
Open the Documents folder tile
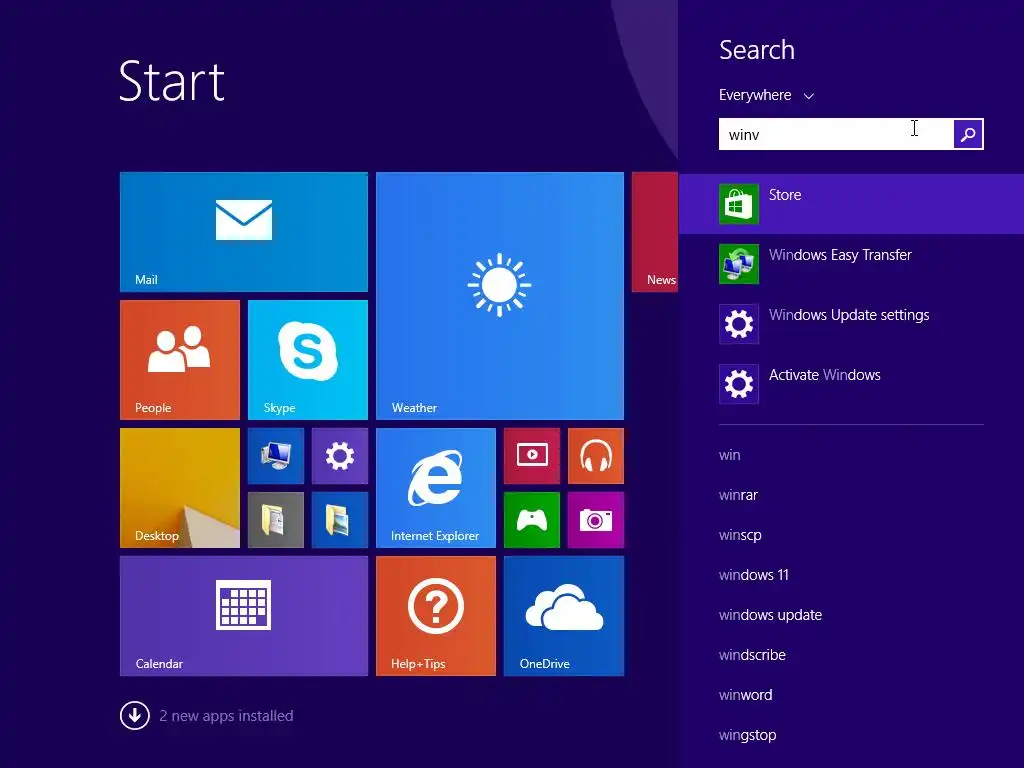[x=276, y=520]
